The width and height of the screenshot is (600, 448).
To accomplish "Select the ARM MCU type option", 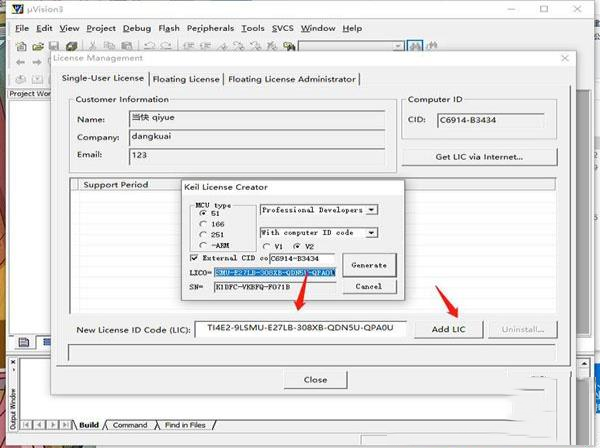I will (x=203, y=245).
